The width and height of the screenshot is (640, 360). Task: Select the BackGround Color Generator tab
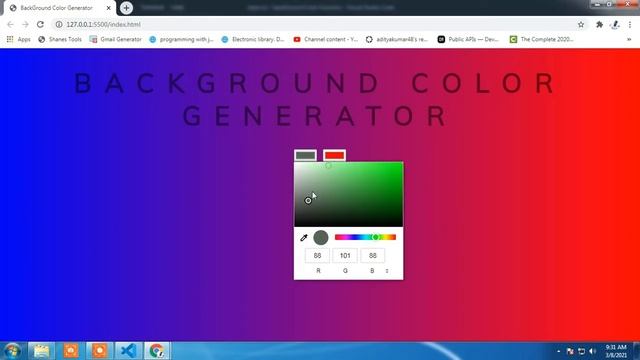[60, 8]
